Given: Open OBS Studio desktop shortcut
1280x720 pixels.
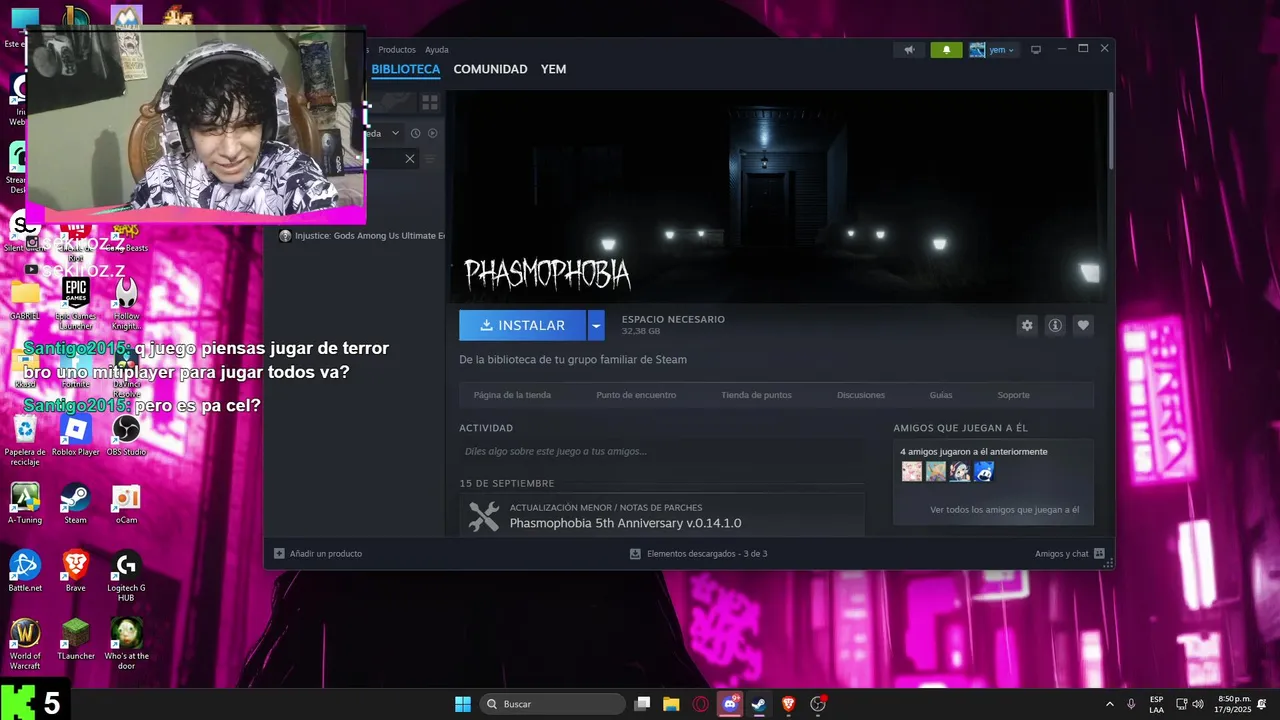Looking at the screenshot, I should click(126, 436).
